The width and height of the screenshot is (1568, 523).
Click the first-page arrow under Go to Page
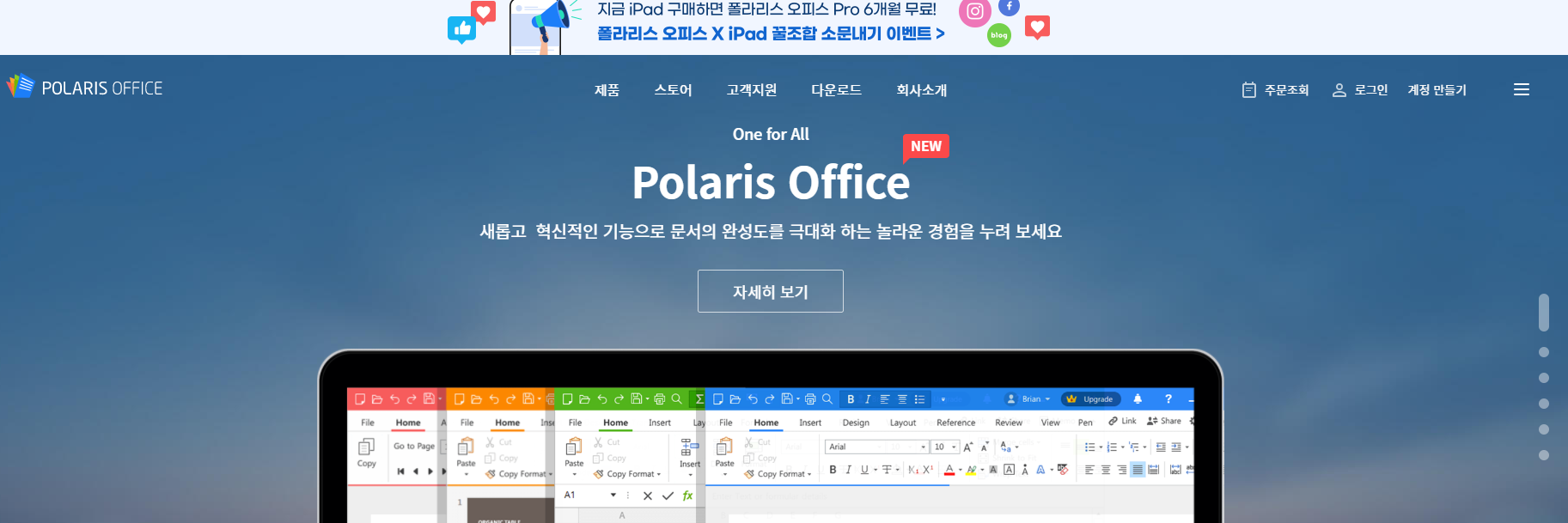point(400,471)
